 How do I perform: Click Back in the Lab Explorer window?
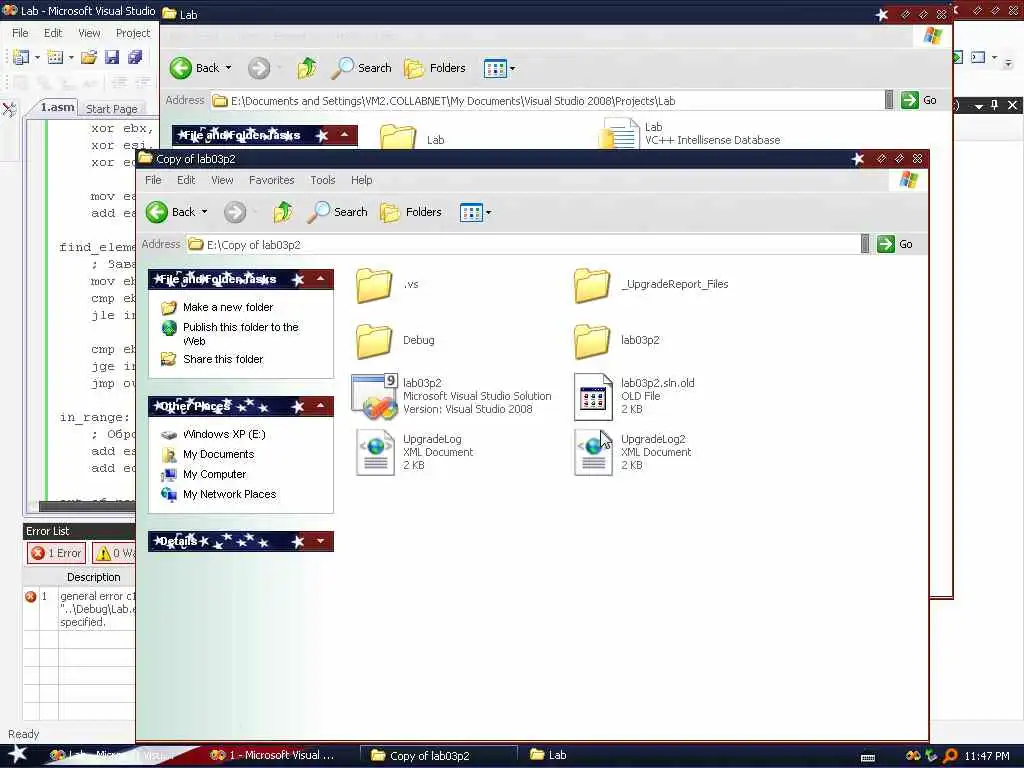tap(195, 68)
